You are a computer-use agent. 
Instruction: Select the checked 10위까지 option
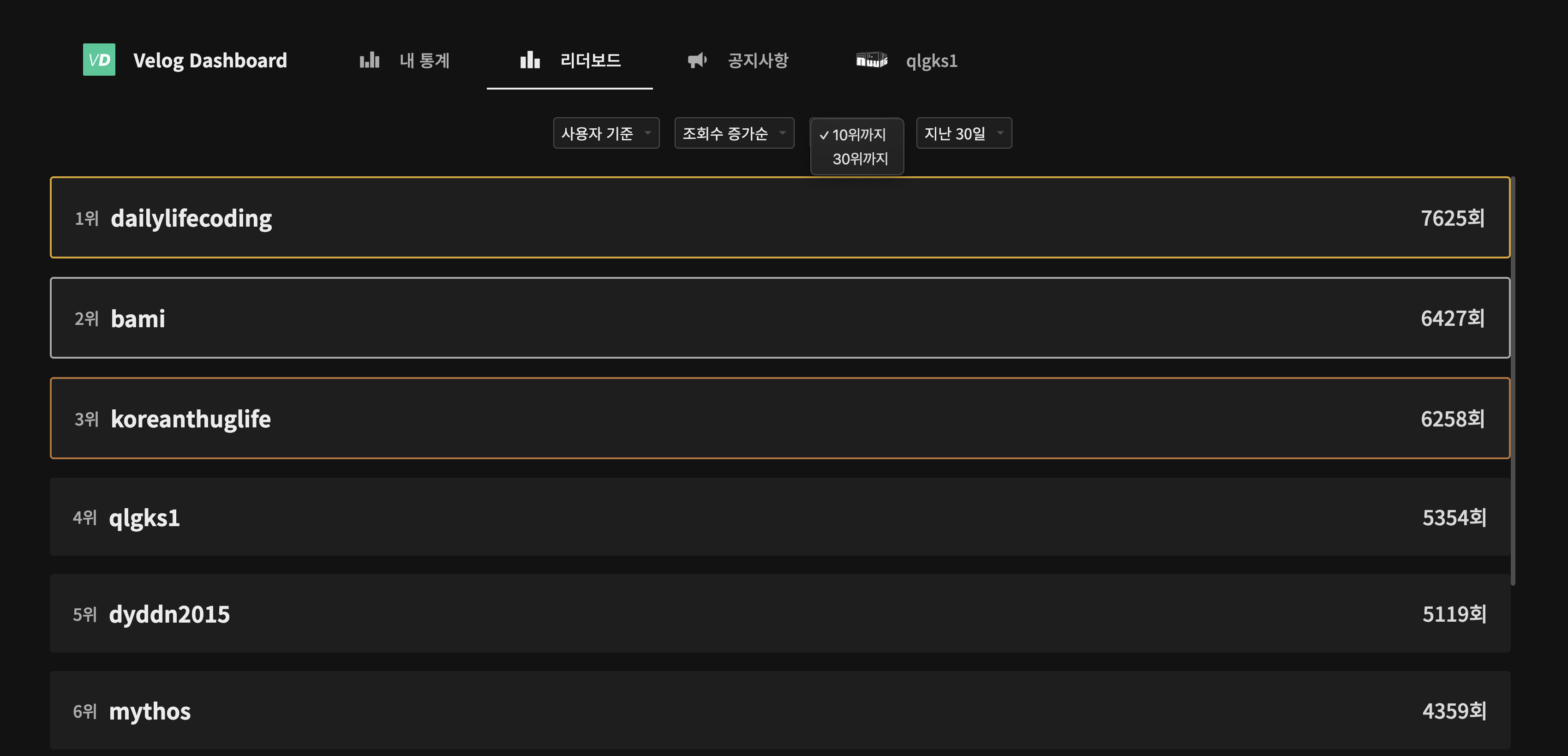click(x=858, y=134)
